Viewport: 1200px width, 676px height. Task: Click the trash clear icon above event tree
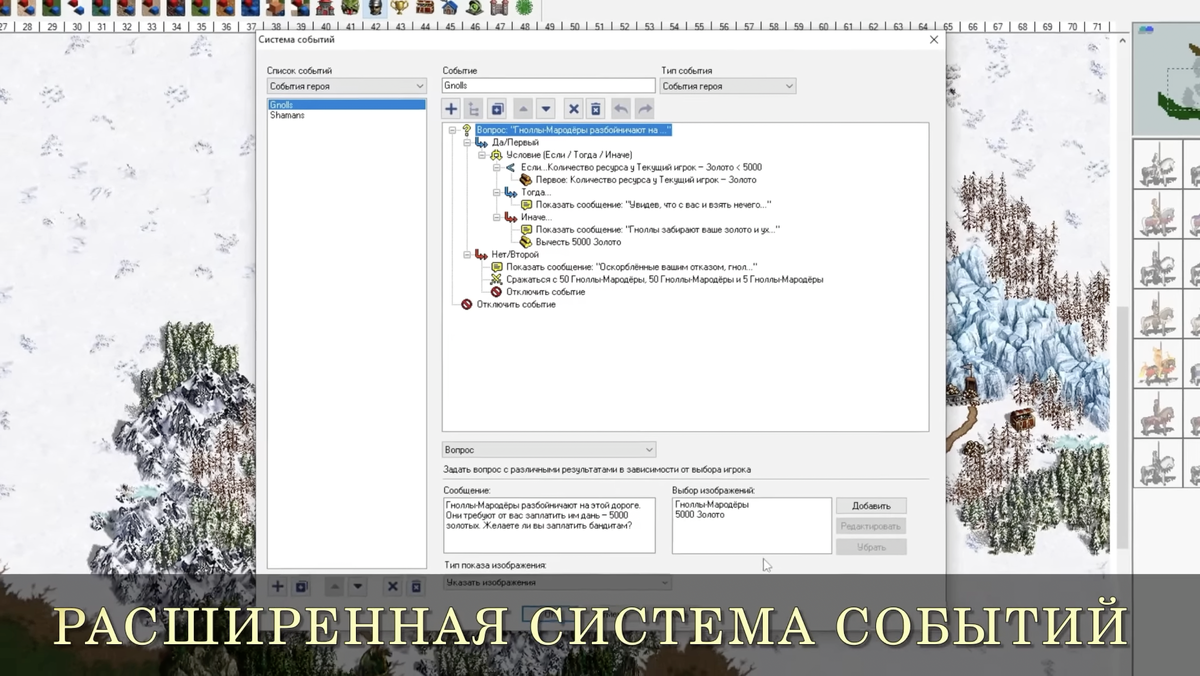[x=595, y=109]
